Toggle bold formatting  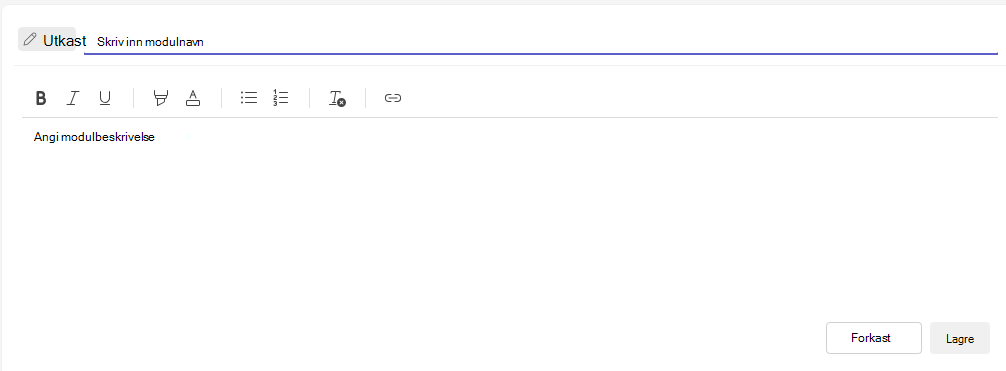41,98
